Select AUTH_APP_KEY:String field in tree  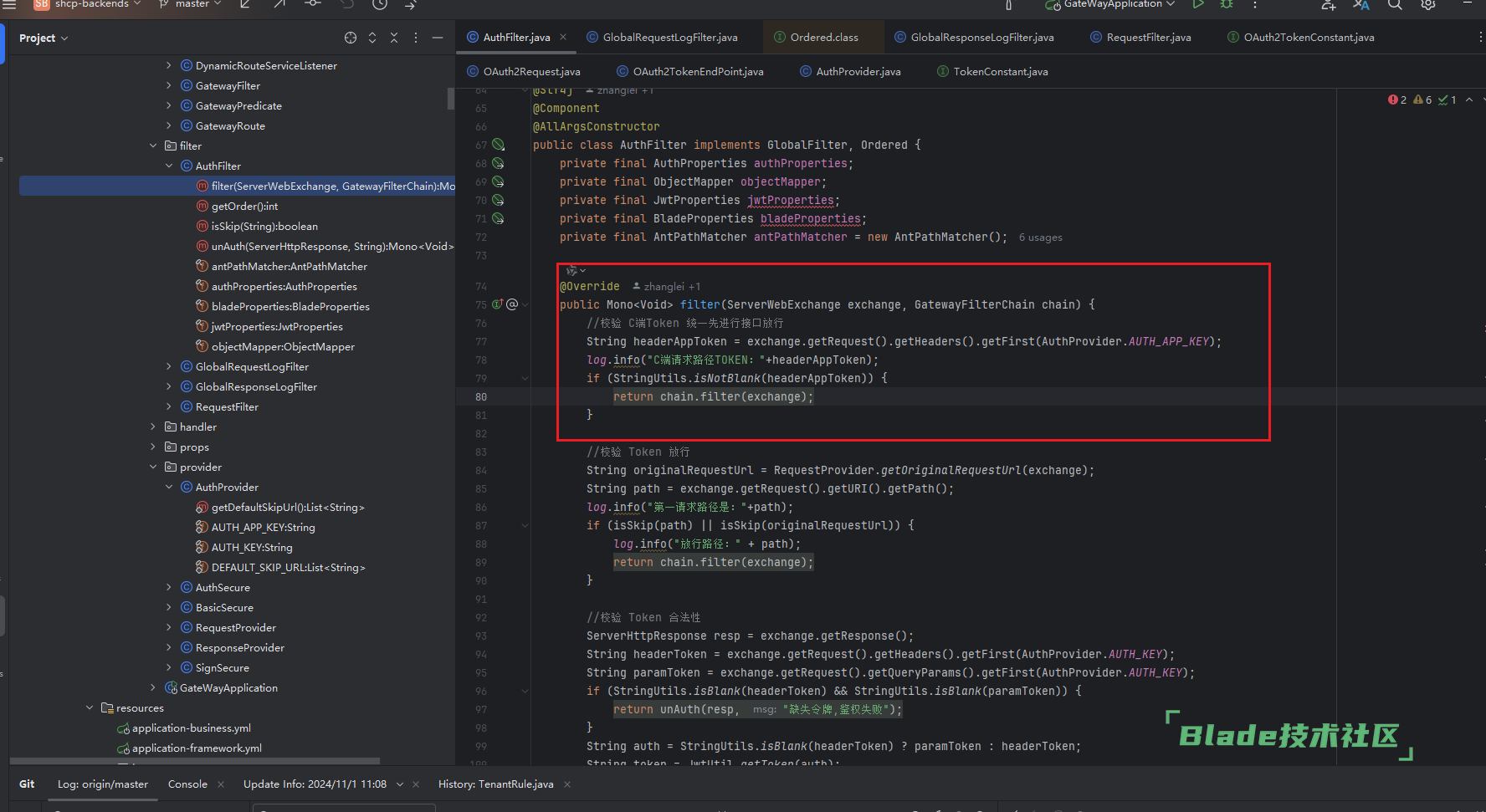coord(263,527)
